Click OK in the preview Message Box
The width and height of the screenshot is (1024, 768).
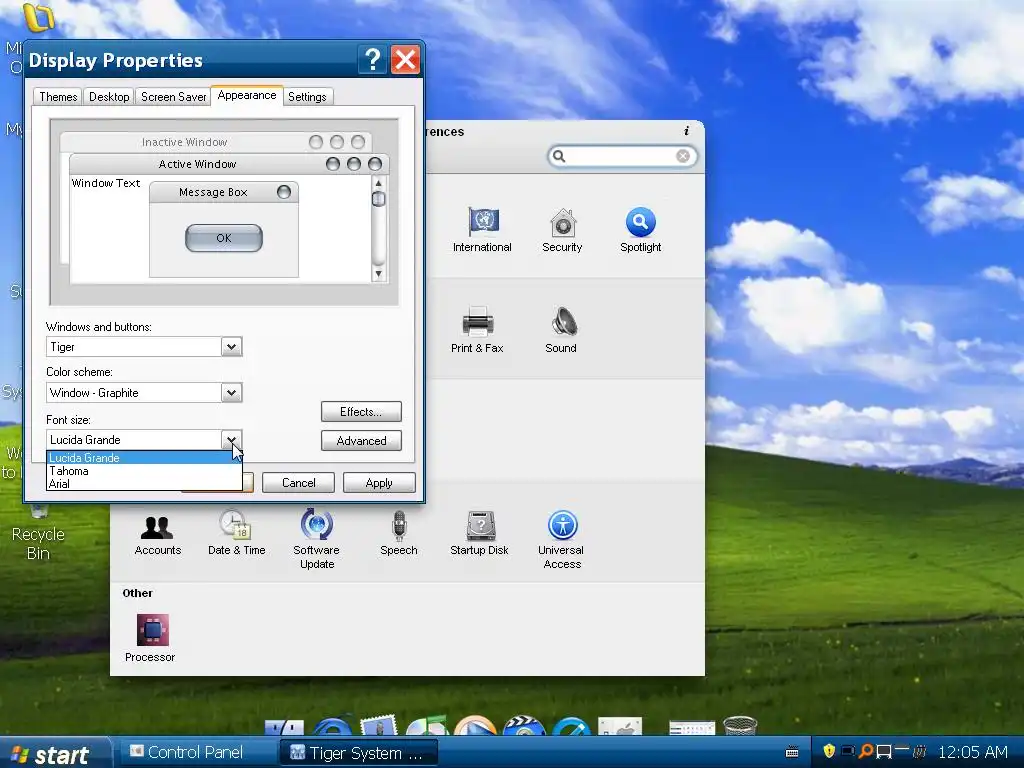coord(224,238)
